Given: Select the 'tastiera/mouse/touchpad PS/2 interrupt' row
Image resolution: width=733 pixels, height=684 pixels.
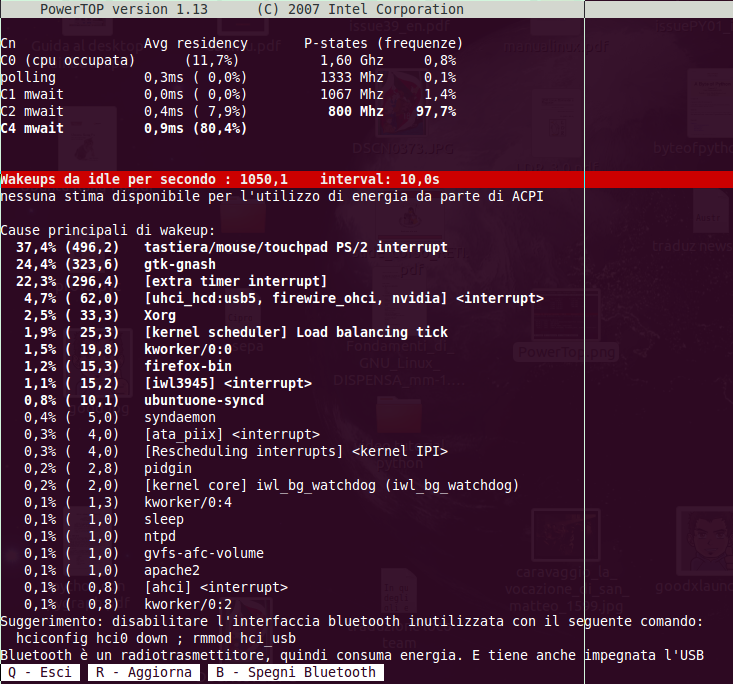Looking at the screenshot, I should [295, 247].
